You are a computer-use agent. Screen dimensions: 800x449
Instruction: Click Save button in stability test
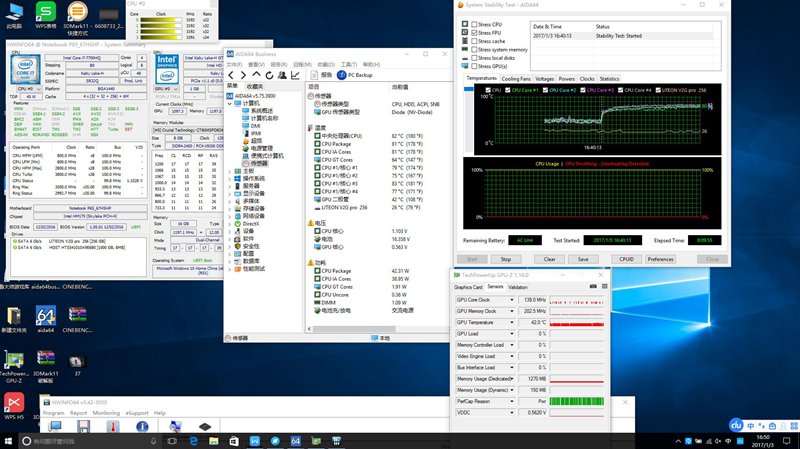coord(583,259)
